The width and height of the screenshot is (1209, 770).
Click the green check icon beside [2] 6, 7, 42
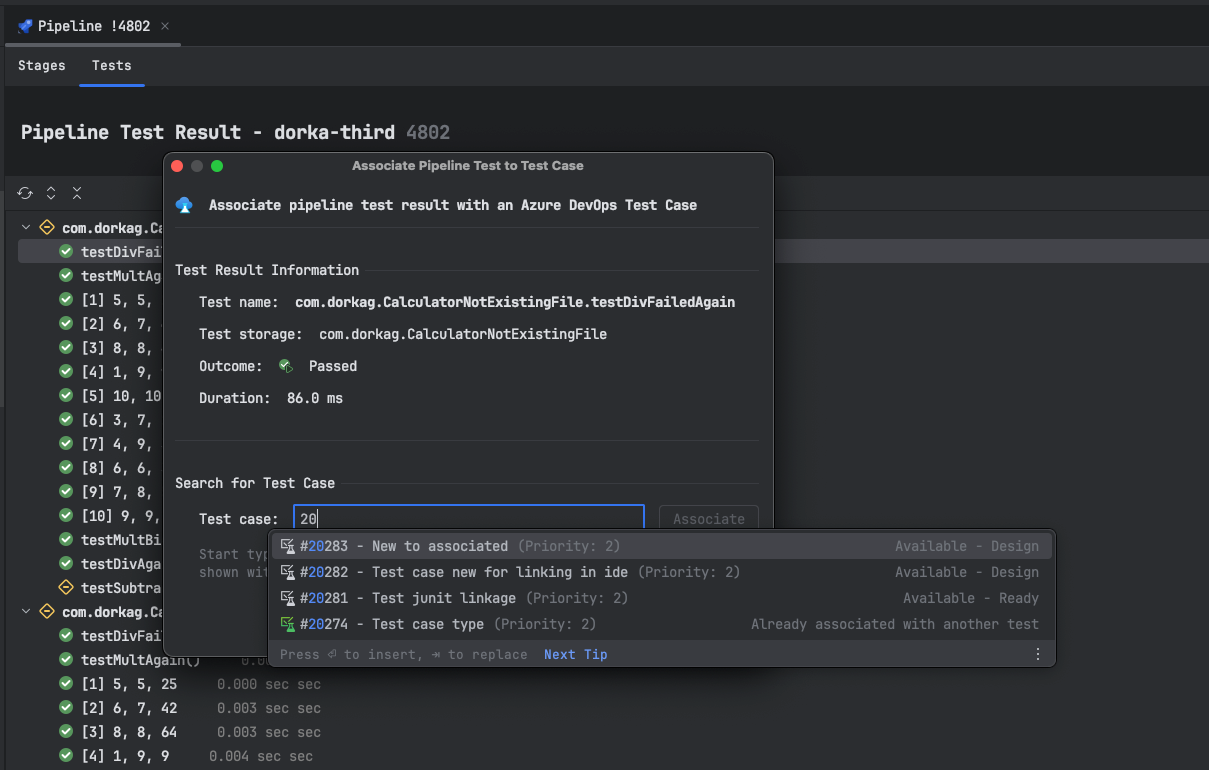66,708
